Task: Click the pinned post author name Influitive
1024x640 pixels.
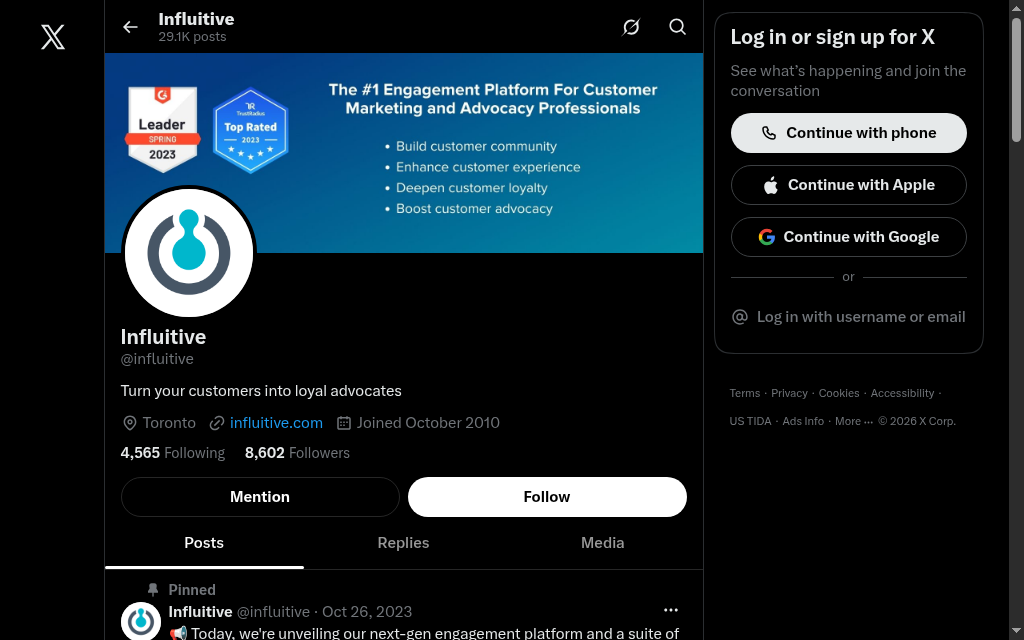Action: pos(200,612)
